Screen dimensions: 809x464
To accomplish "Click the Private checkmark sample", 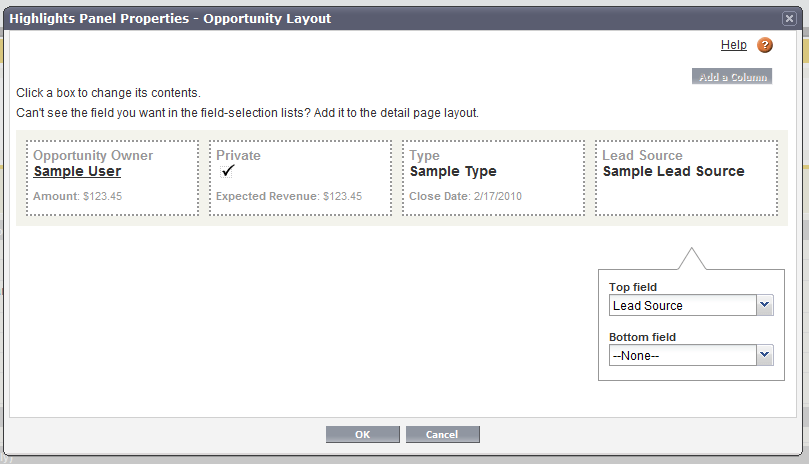I will (x=228, y=171).
